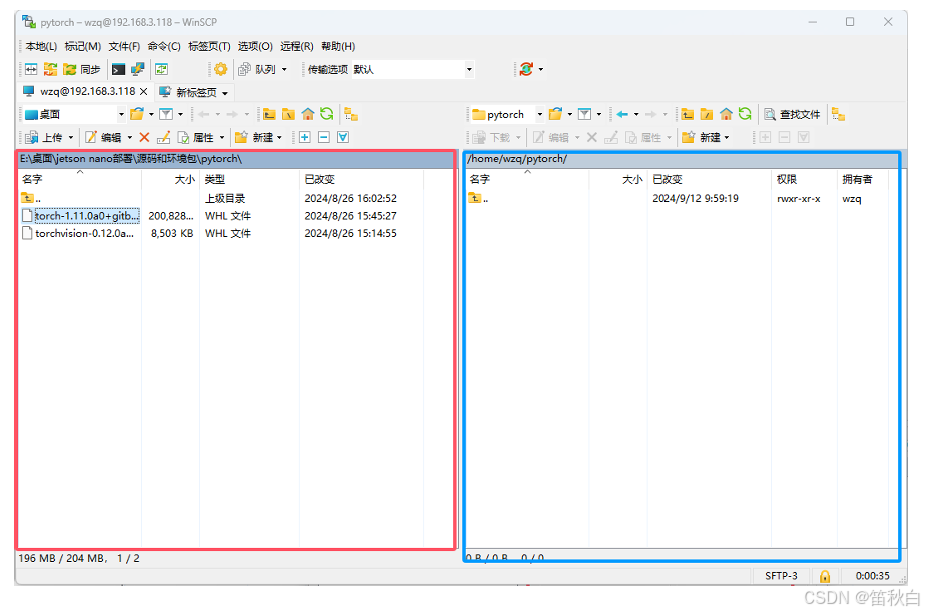Expand the arrow beside session refresh icon
Viewport: 926px width, 613px height.
point(540,70)
